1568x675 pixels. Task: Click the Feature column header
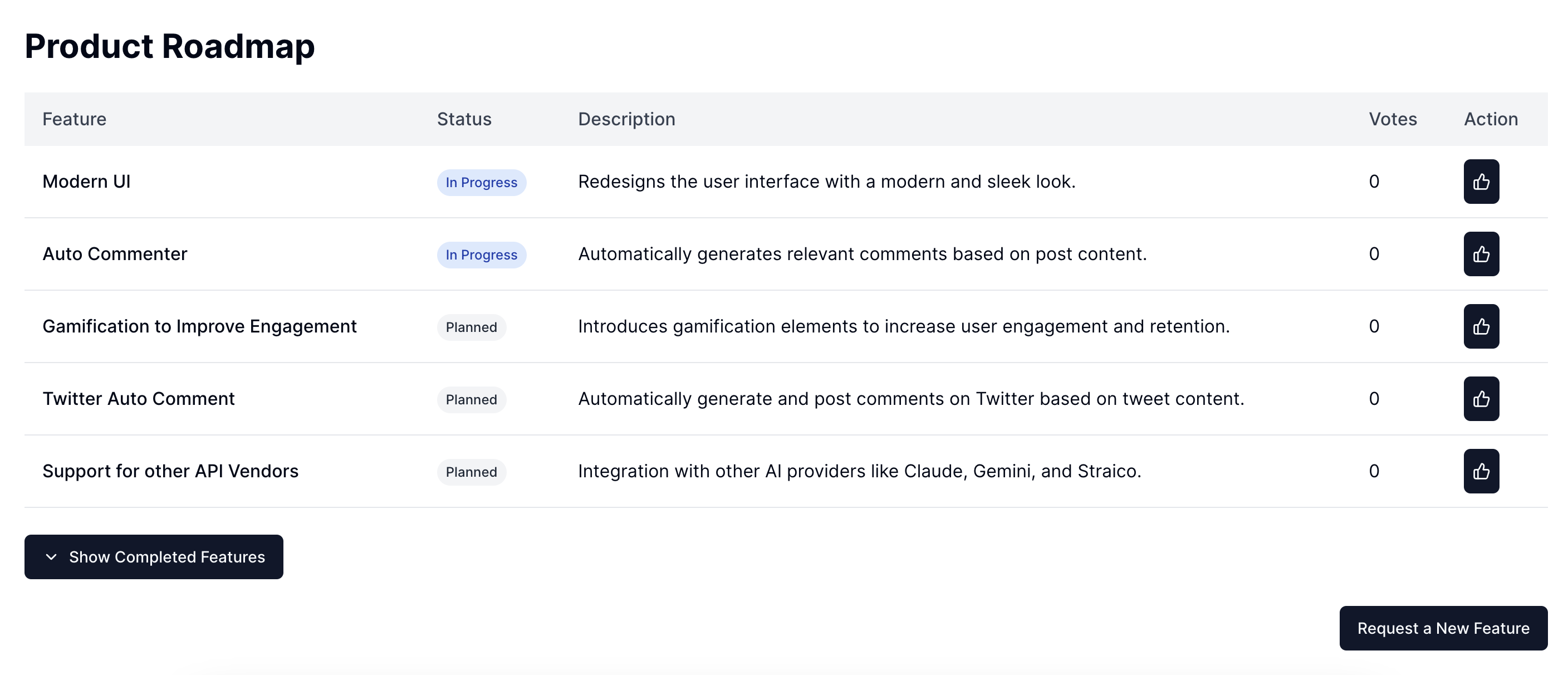pyautogui.click(x=73, y=119)
